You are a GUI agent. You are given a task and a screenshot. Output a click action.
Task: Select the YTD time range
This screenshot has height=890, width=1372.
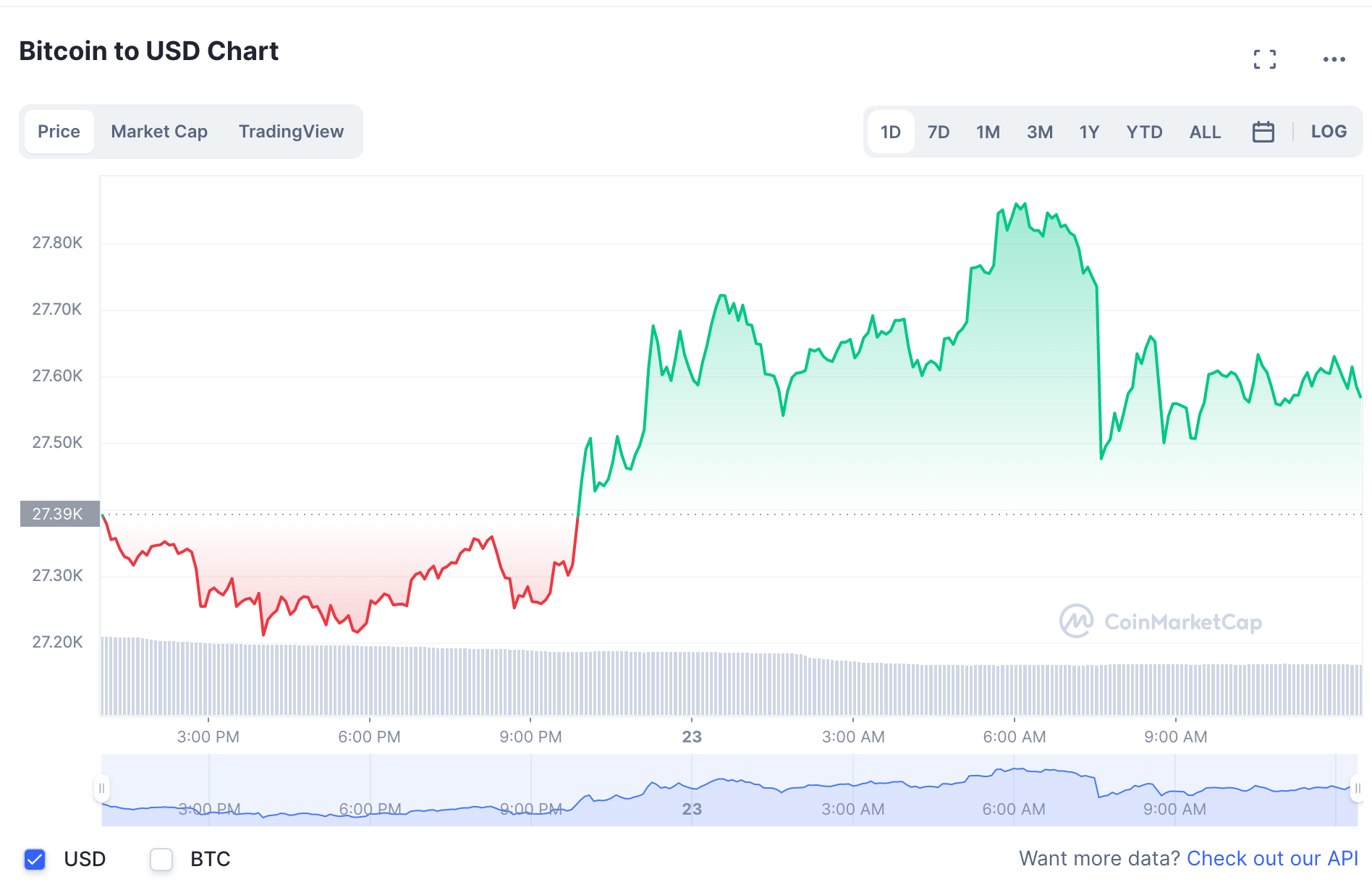1144,132
